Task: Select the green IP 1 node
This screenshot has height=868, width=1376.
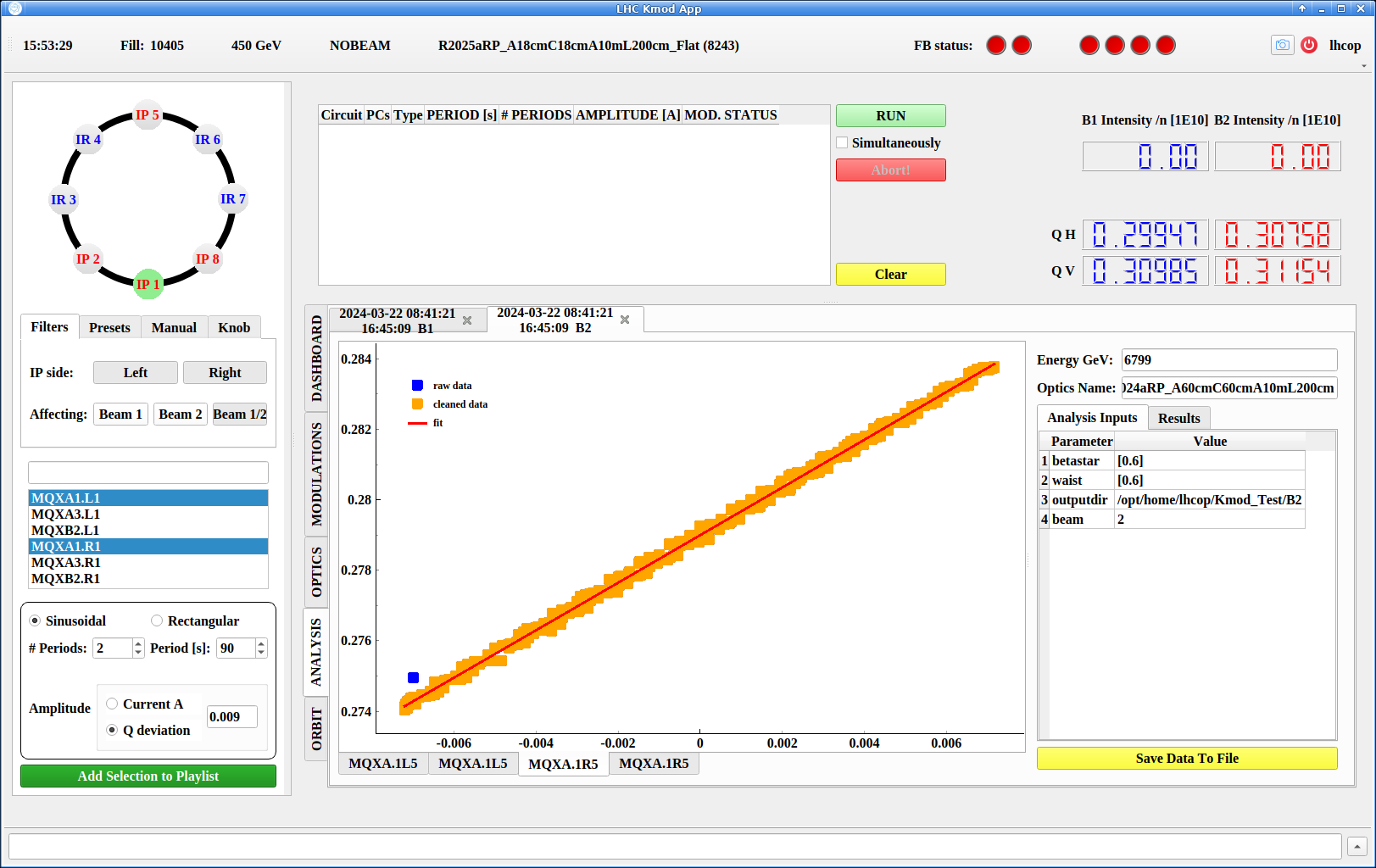Action: pos(148,284)
